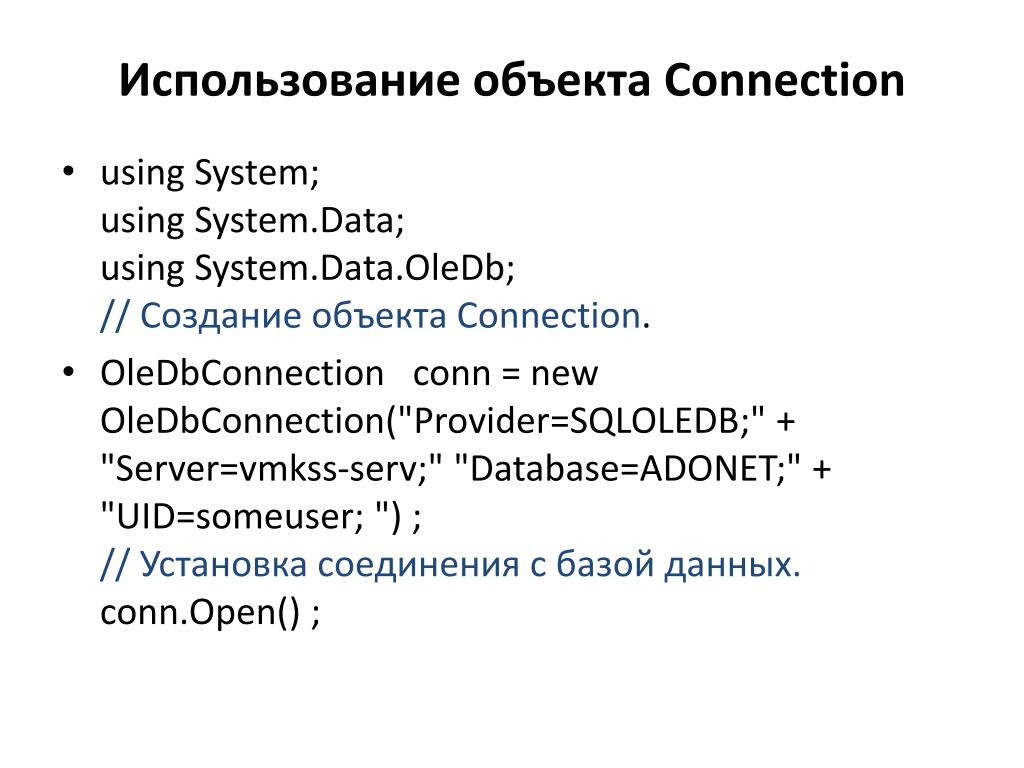Click the blue comment about establishing database connection
1024x768 pixels.
(x=451, y=564)
